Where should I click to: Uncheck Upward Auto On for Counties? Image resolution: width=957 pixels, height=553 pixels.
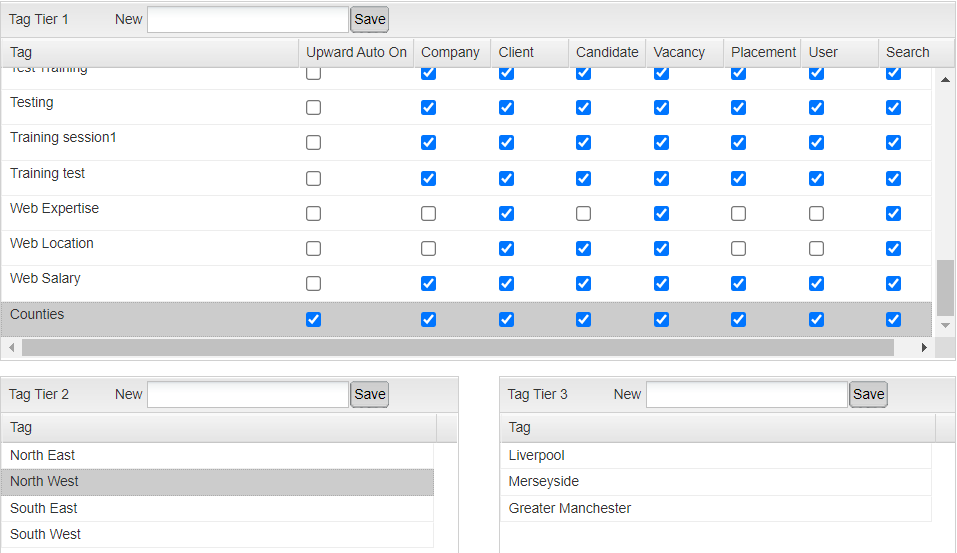[313, 319]
